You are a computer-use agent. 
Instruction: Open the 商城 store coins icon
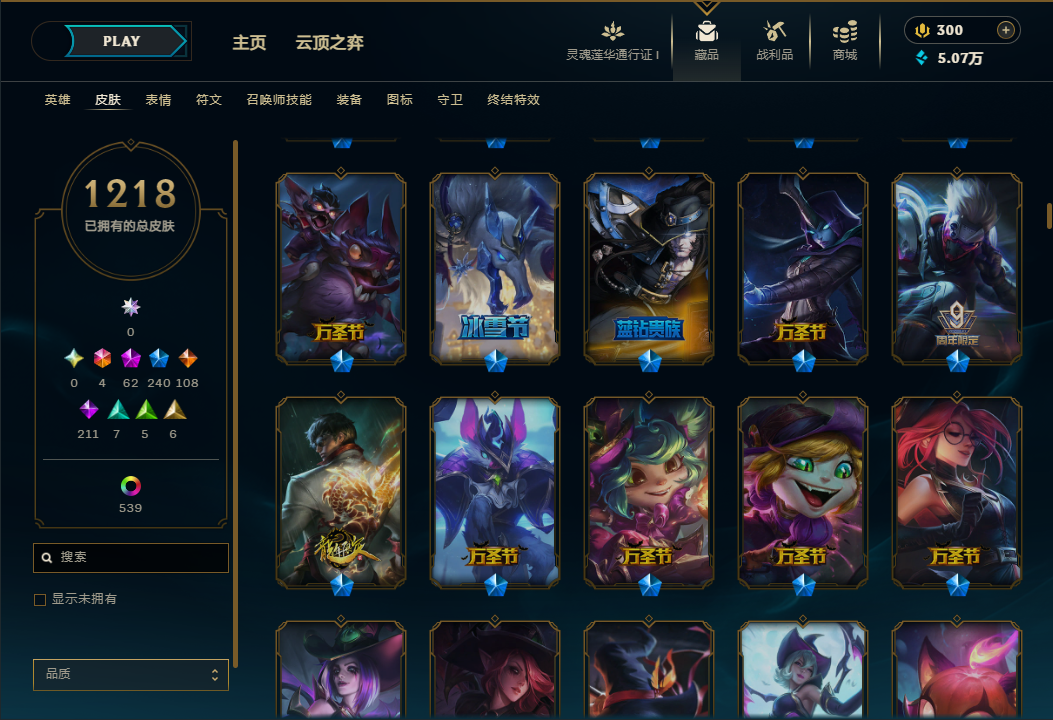pos(845,31)
